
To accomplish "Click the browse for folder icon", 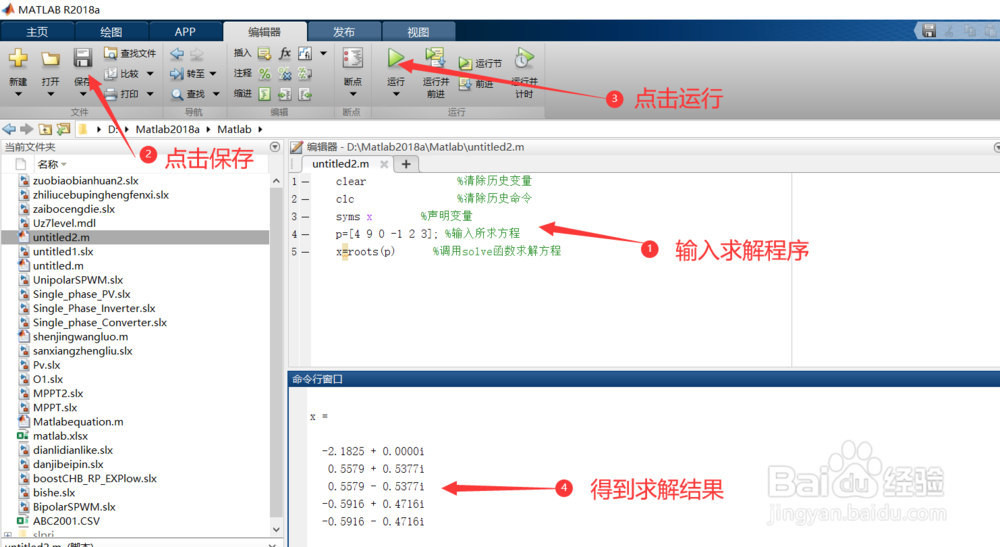I will (63, 129).
